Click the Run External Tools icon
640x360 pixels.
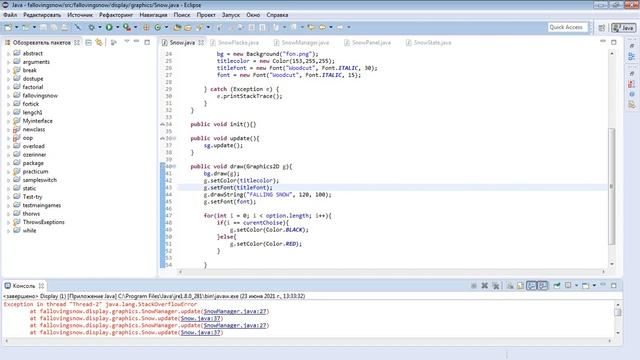click(127, 27)
